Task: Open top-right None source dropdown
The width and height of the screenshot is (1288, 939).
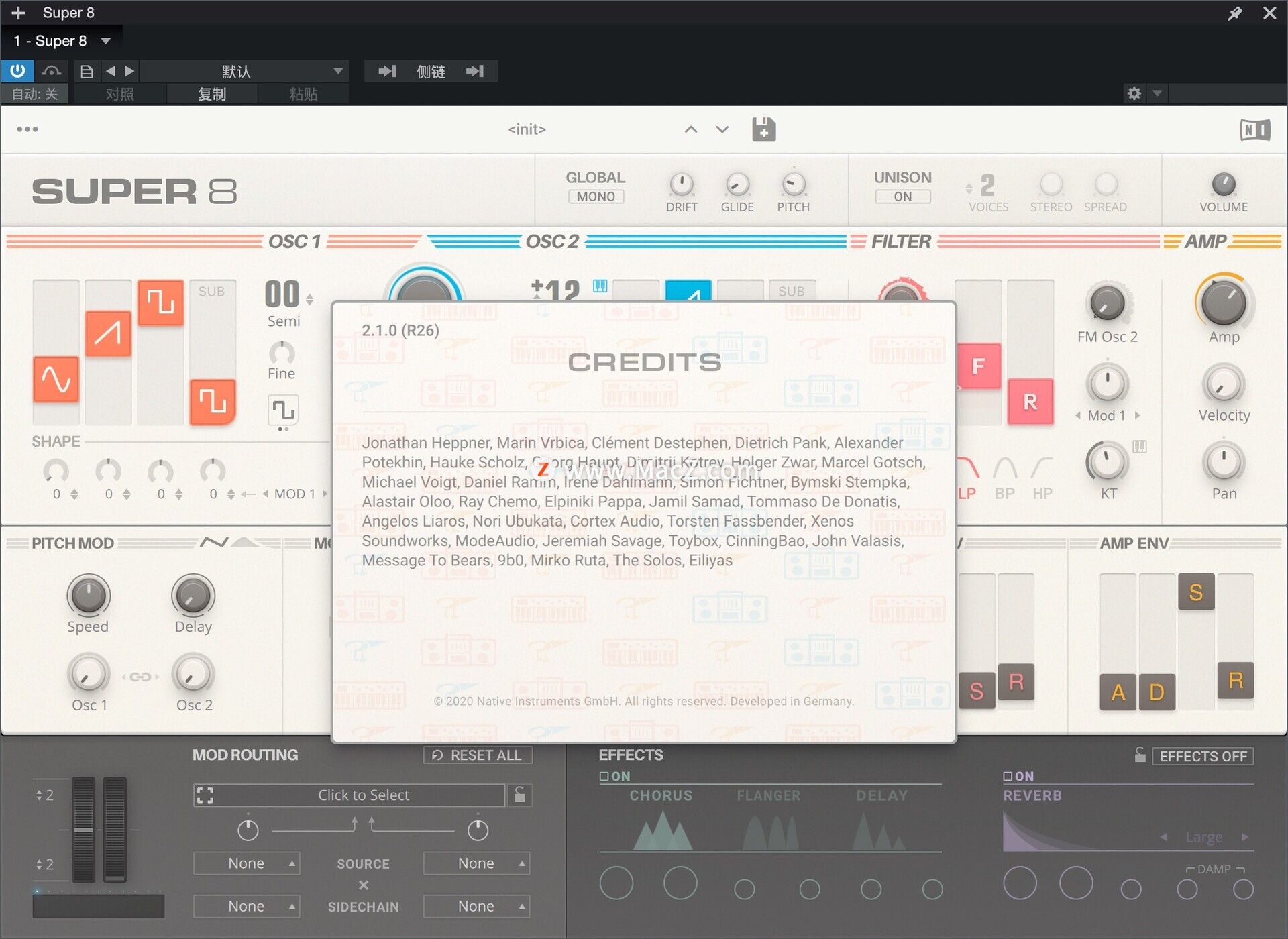Action: [476, 863]
